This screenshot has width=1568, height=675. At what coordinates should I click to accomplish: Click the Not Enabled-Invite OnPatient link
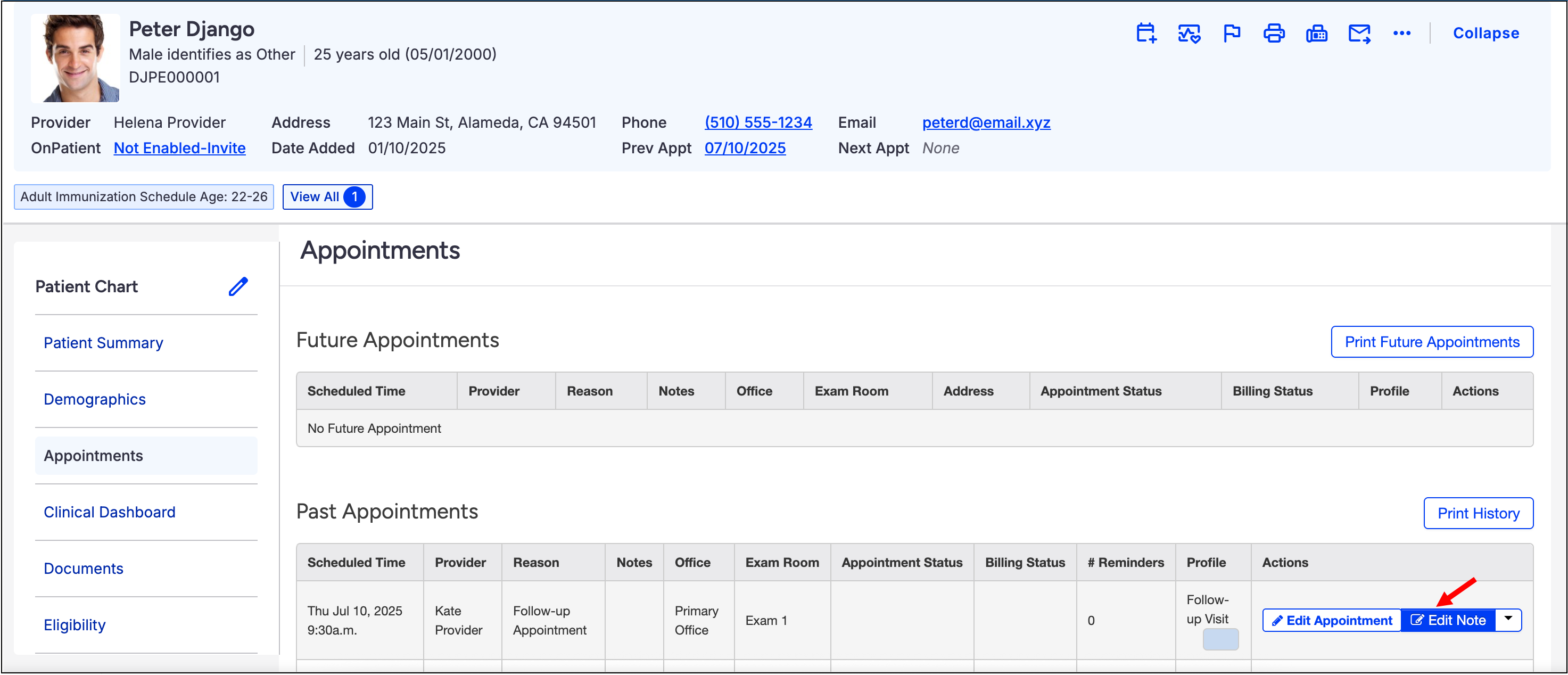pyautogui.click(x=179, y=148)
